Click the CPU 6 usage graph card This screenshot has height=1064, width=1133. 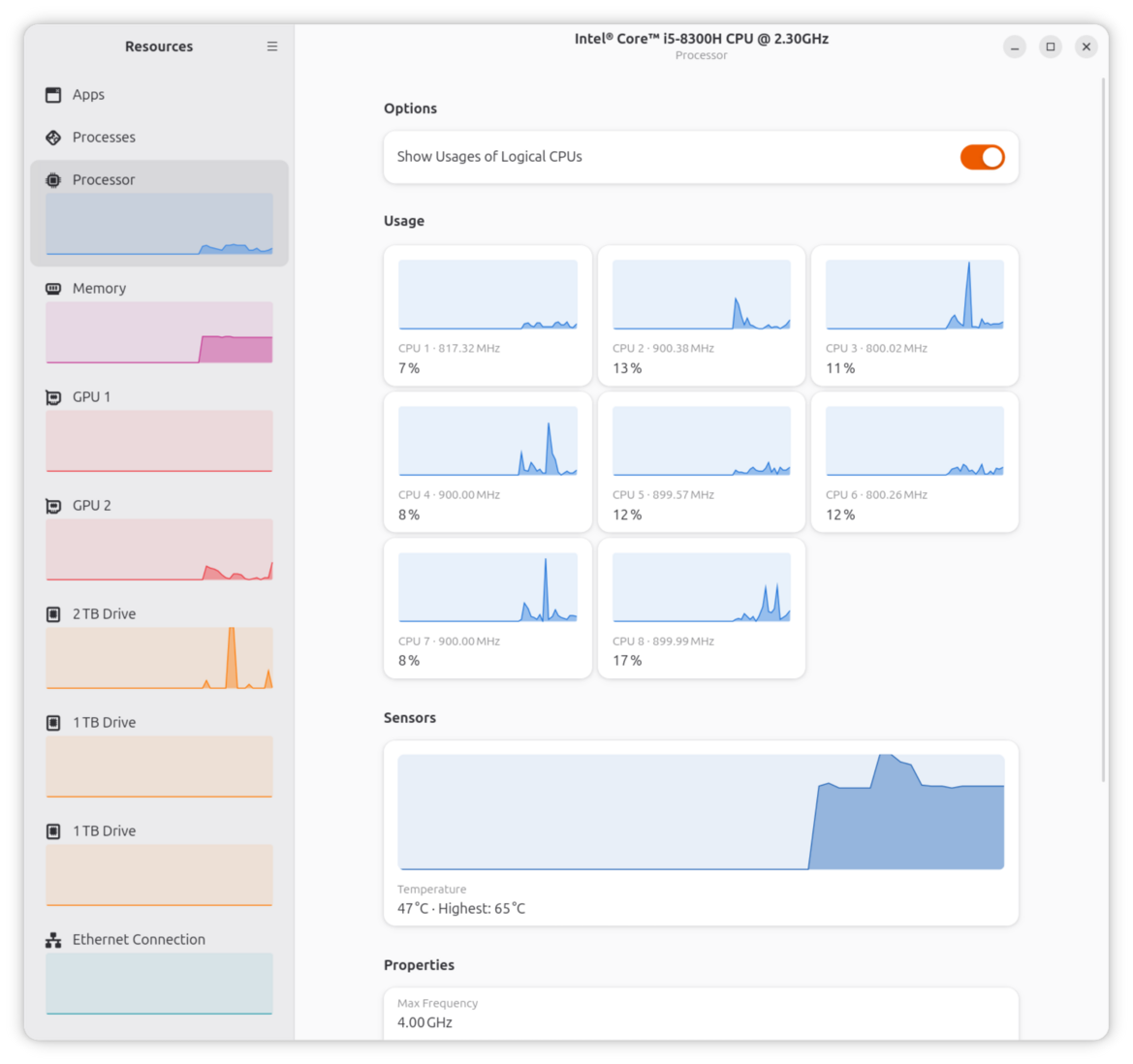pyautogui.click(x=914, y=462)
